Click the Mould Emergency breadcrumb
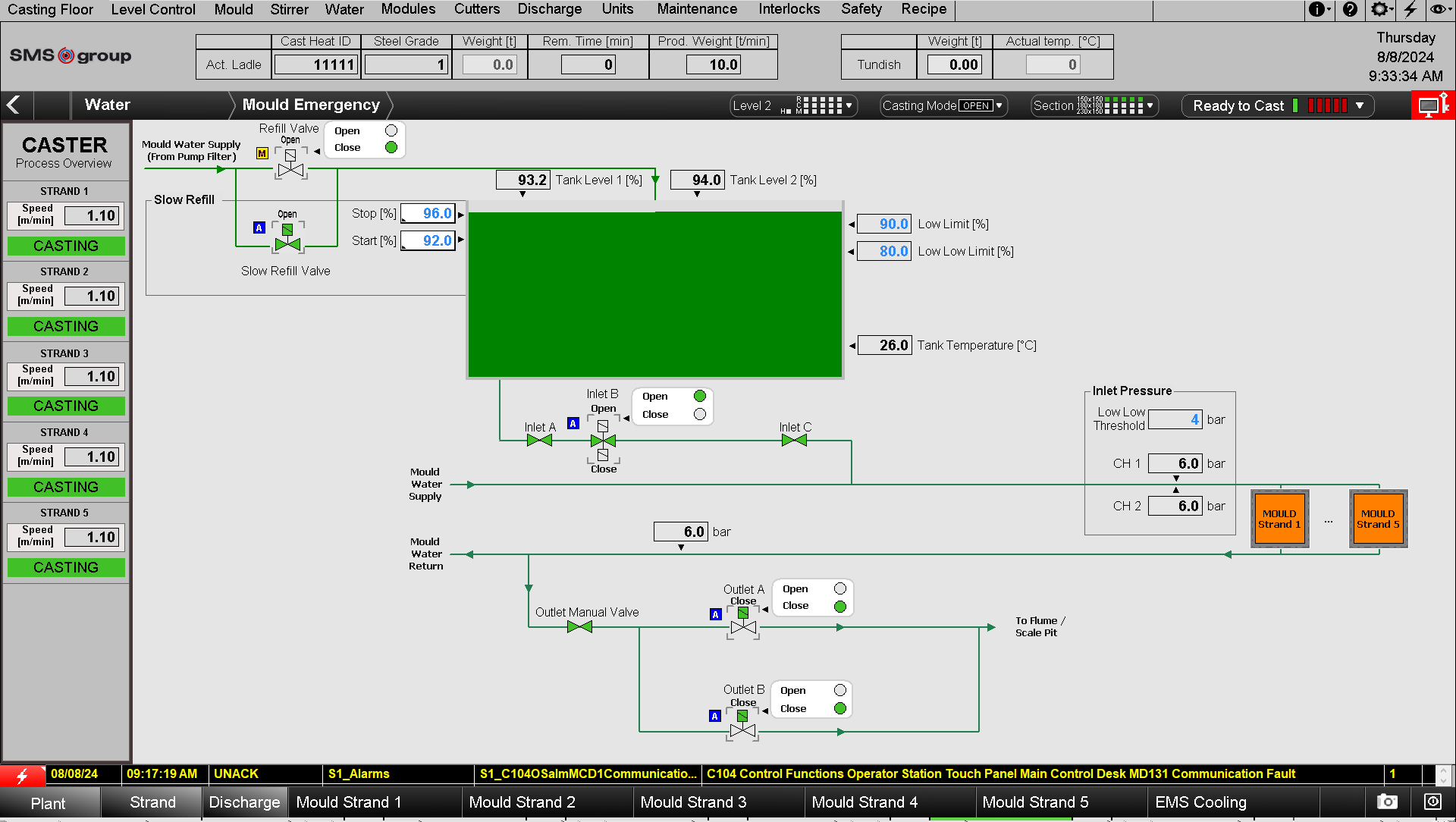The image size is (1456, 822). (311, 105)
